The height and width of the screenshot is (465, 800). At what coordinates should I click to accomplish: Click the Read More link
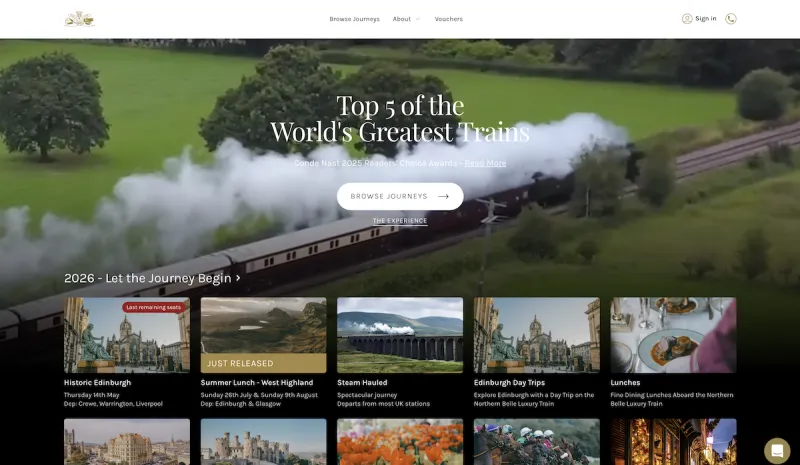(x=485, y=163)
